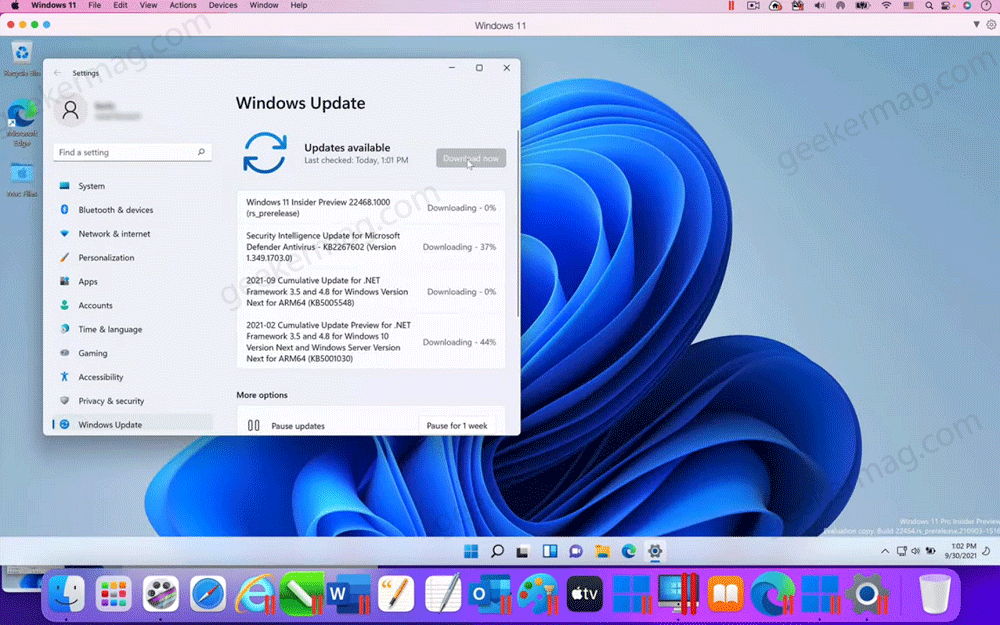Viewport: 1000px width, 625px height.
Task: Open the Paint app in the Dock
Action: (x=537, y=593)
